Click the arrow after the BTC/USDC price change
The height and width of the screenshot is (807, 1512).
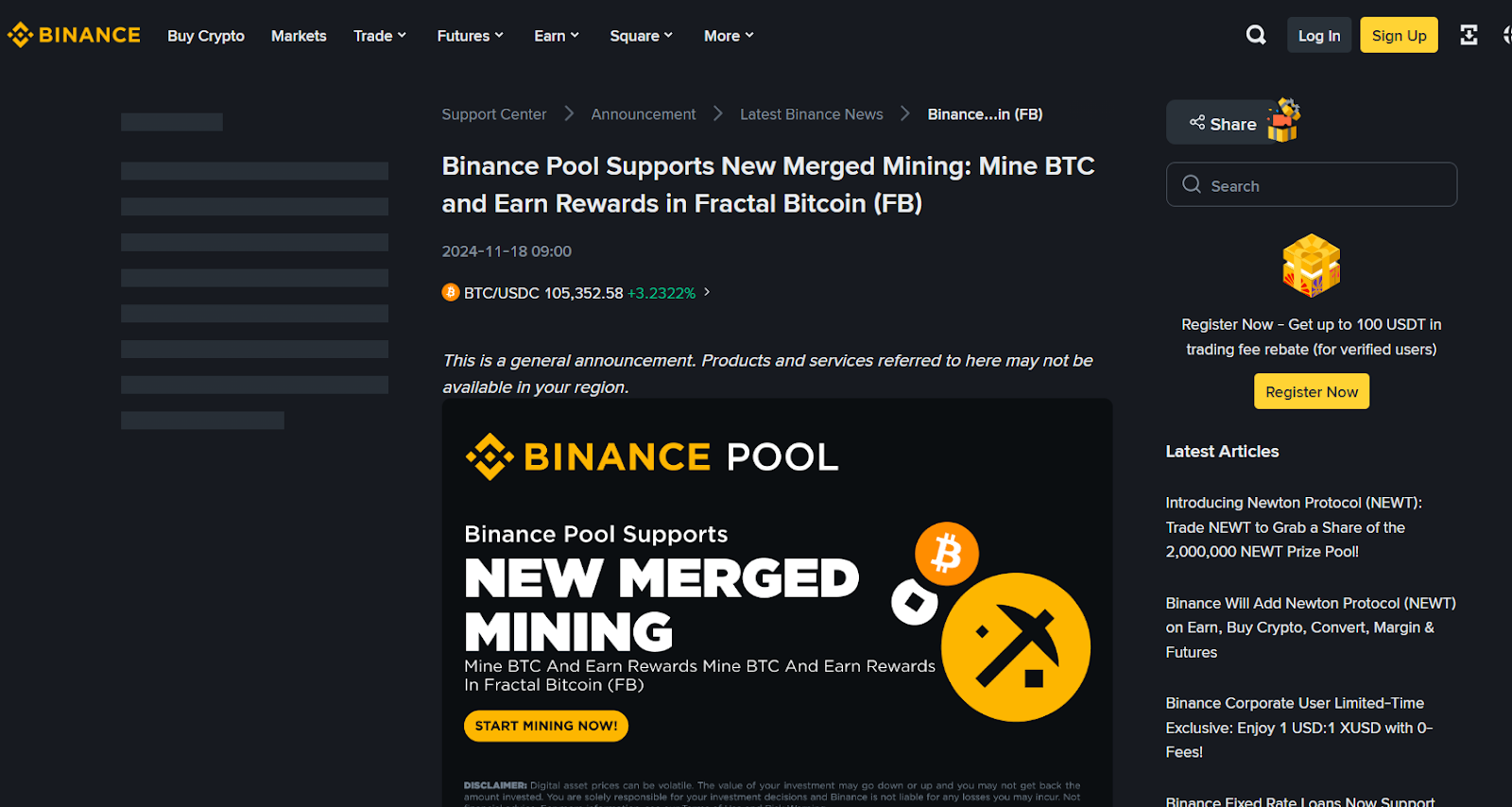click(x=707, y=292)
